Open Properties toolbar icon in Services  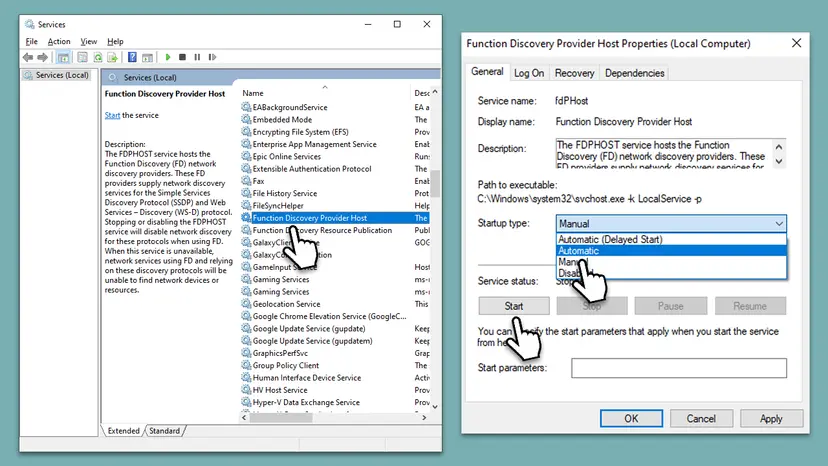click(82, 57)
